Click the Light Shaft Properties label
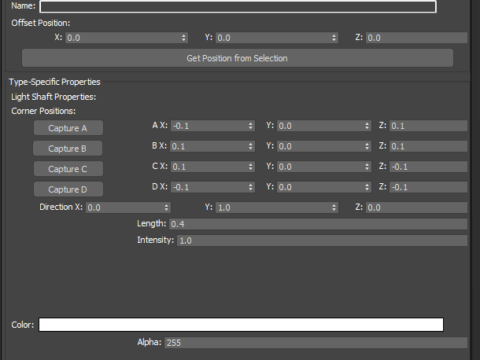This screenshot has width=480, height=360. [54, 97]
